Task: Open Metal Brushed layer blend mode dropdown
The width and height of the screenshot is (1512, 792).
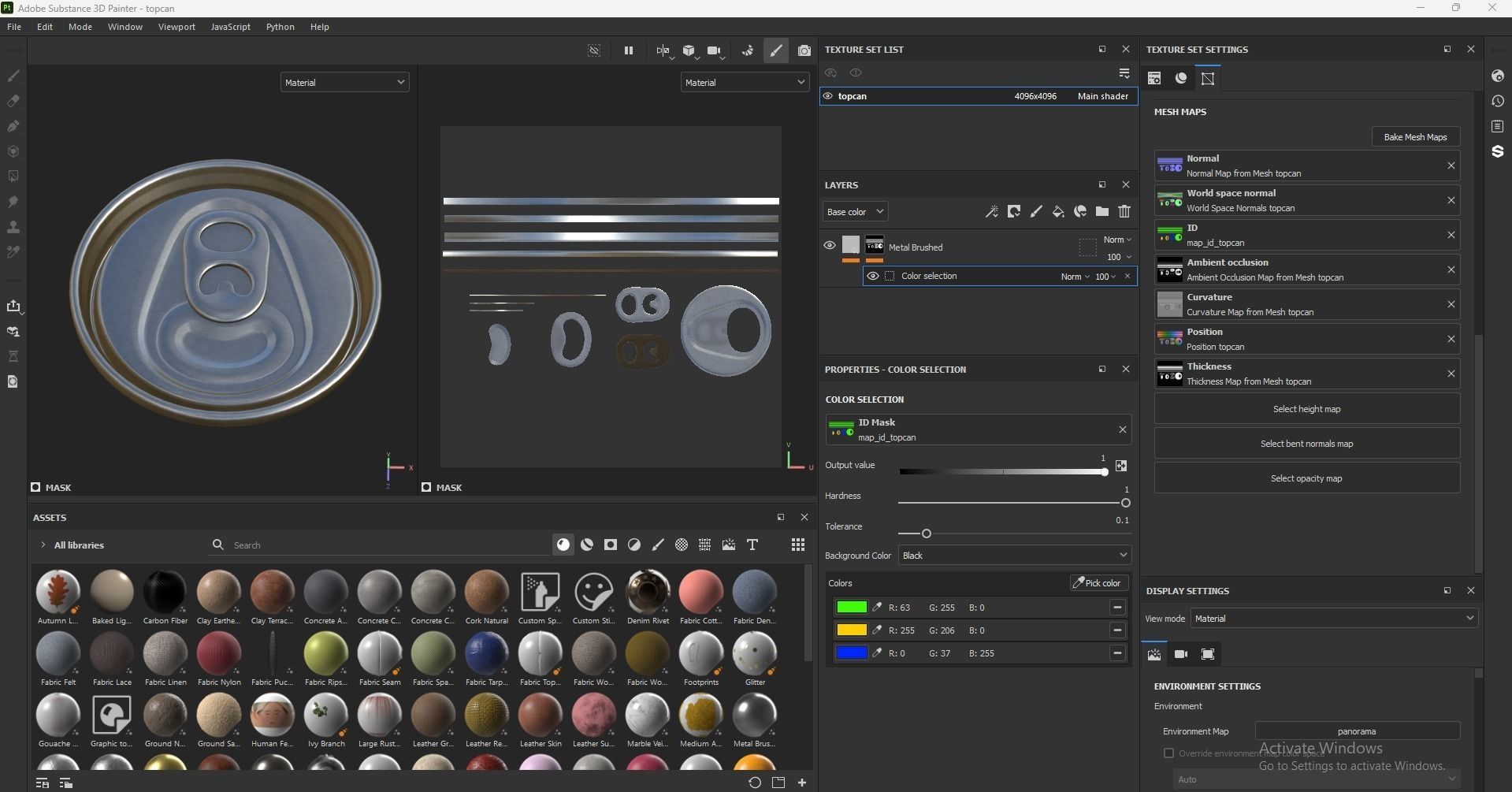Action: [1117, 240]
